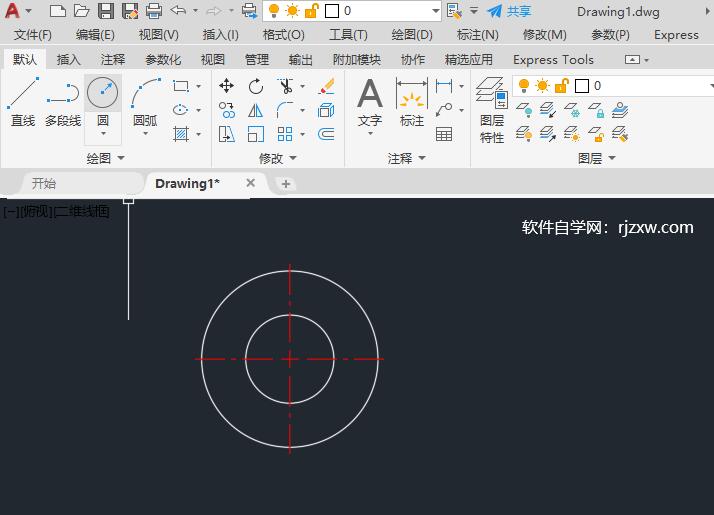The image size is (714, 515).
Task: Click the Leader annotation icon
Action: 444,110
